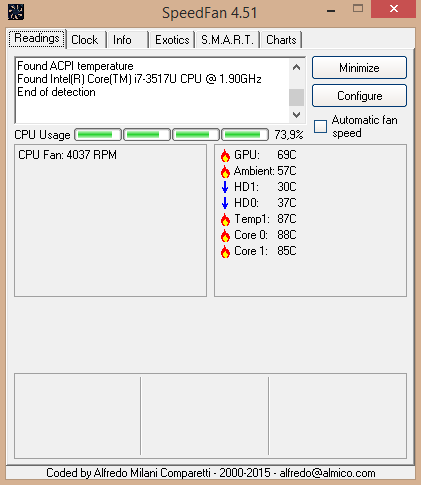Click the flame icon next to Temp1
Screen dimensions: 421x485
click(x=225, y=219)
